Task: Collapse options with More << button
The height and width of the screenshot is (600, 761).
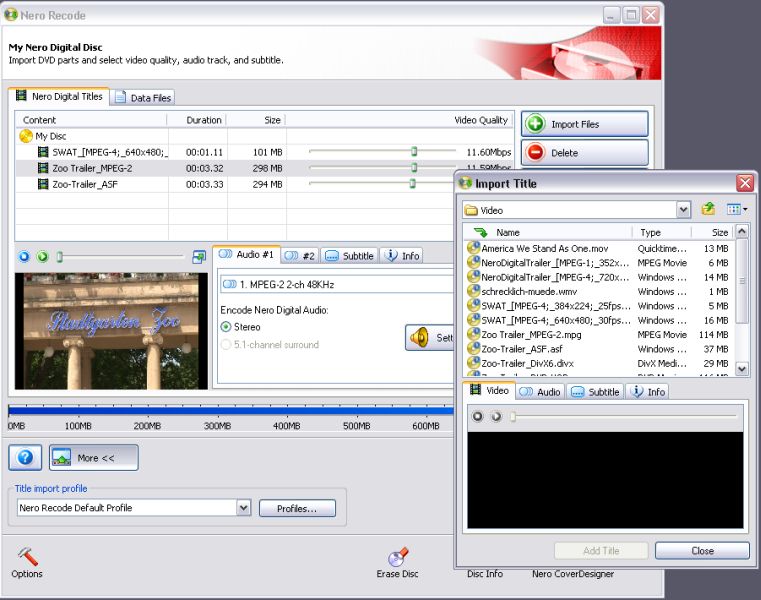Action: coord(94,458)
